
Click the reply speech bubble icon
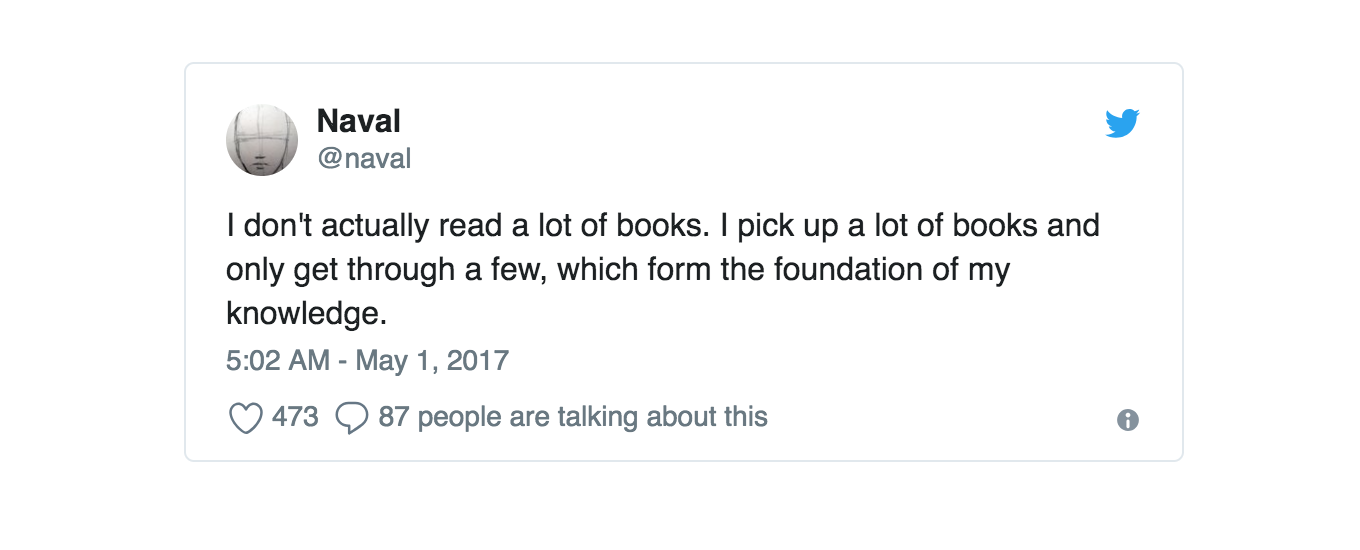click(x=352, y=417)
